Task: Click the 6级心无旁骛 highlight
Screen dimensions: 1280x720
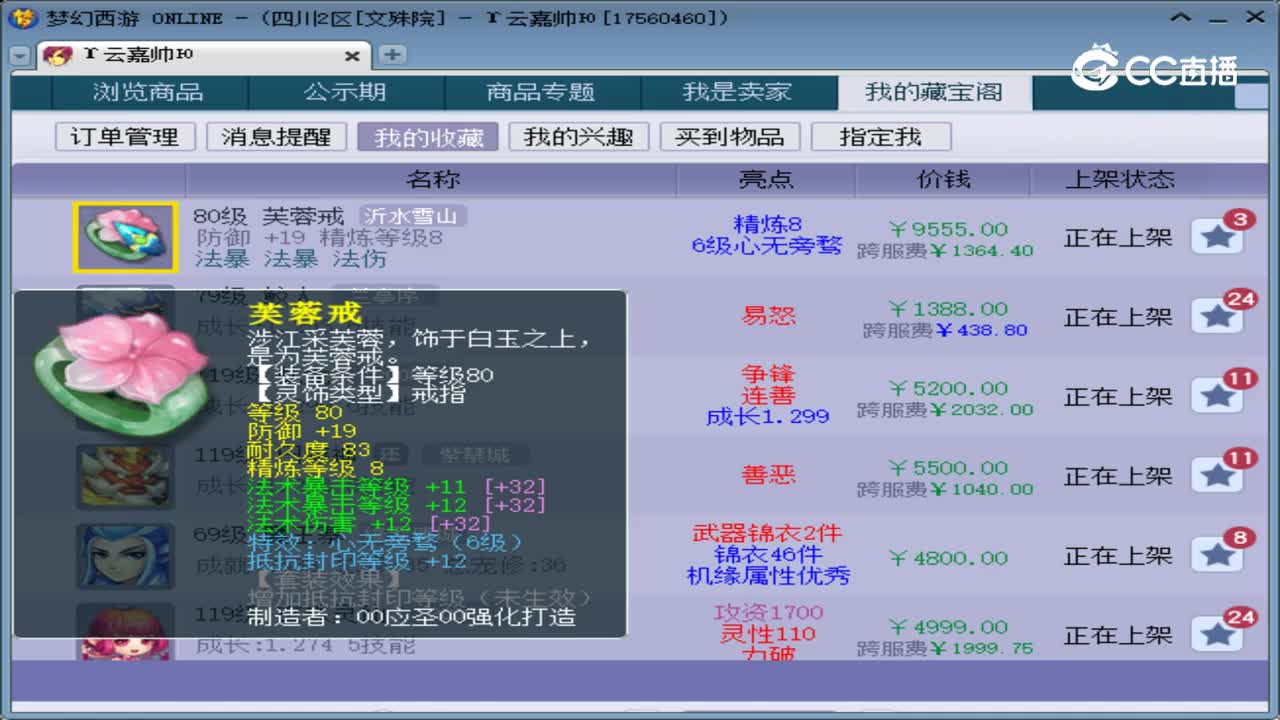Action: 767,245
